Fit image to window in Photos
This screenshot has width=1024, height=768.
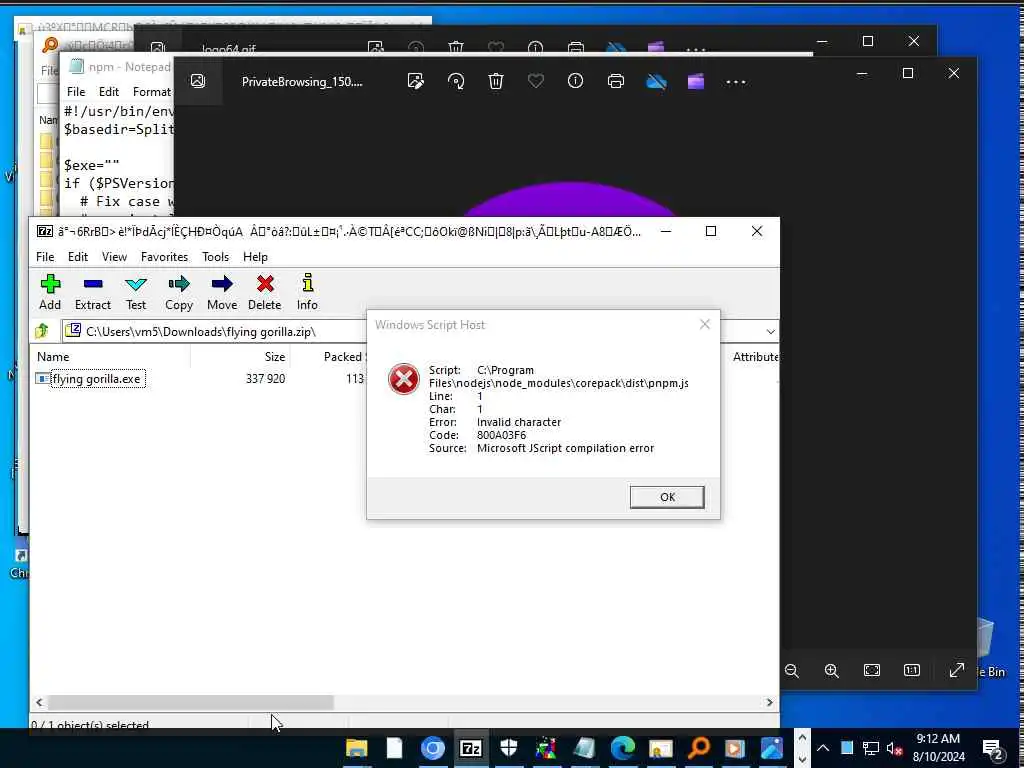pos(872,671)
